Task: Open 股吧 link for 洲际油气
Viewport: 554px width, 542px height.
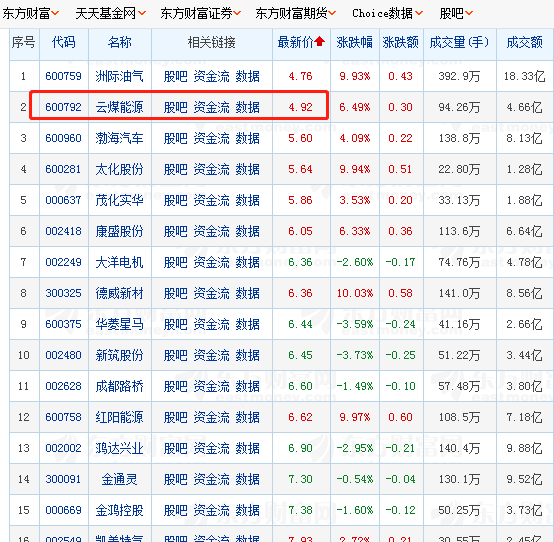Action: tap(176, 76)
